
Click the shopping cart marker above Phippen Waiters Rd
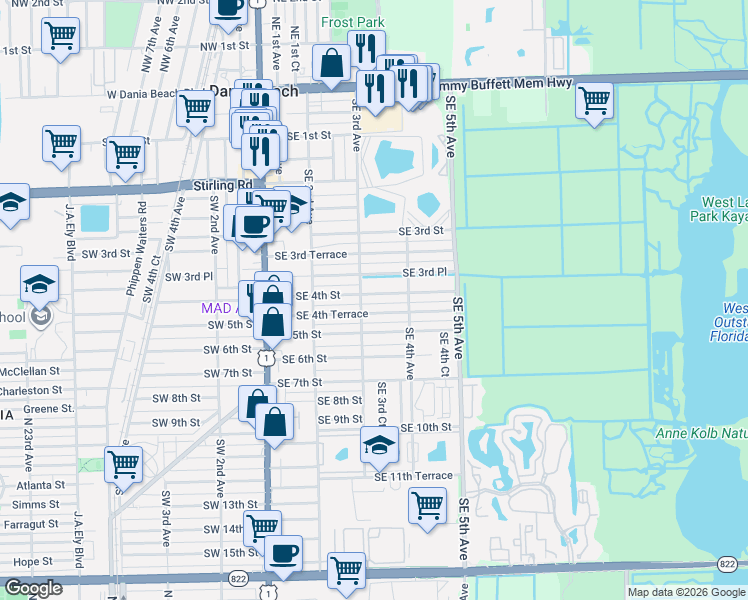tap(125, 156)
